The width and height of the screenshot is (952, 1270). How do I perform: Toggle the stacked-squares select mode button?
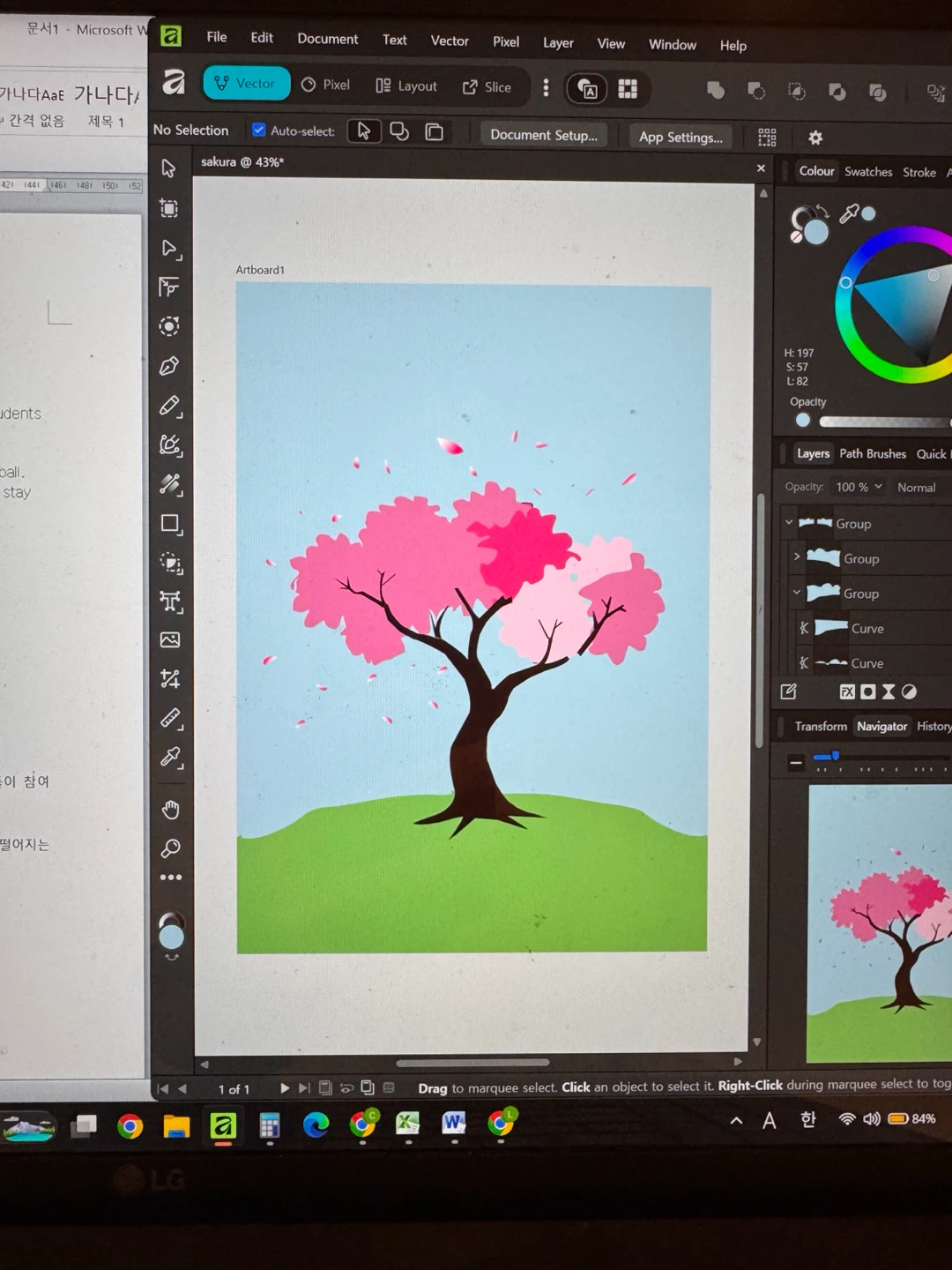[435, 132]
